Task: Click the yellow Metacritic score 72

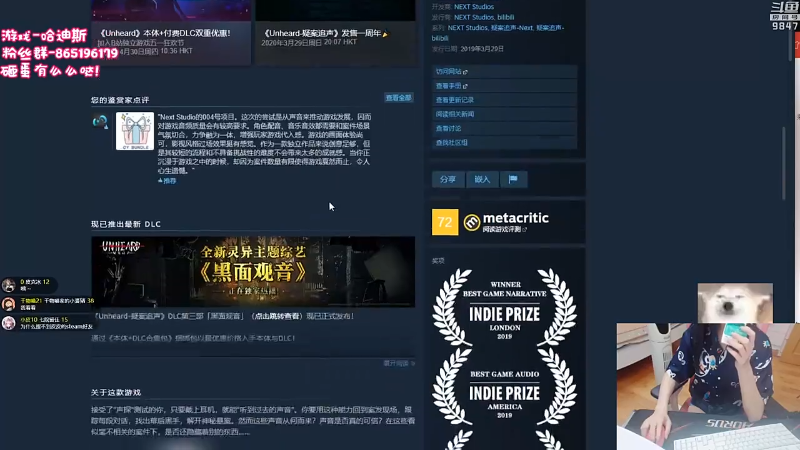Action: [445, 222]
